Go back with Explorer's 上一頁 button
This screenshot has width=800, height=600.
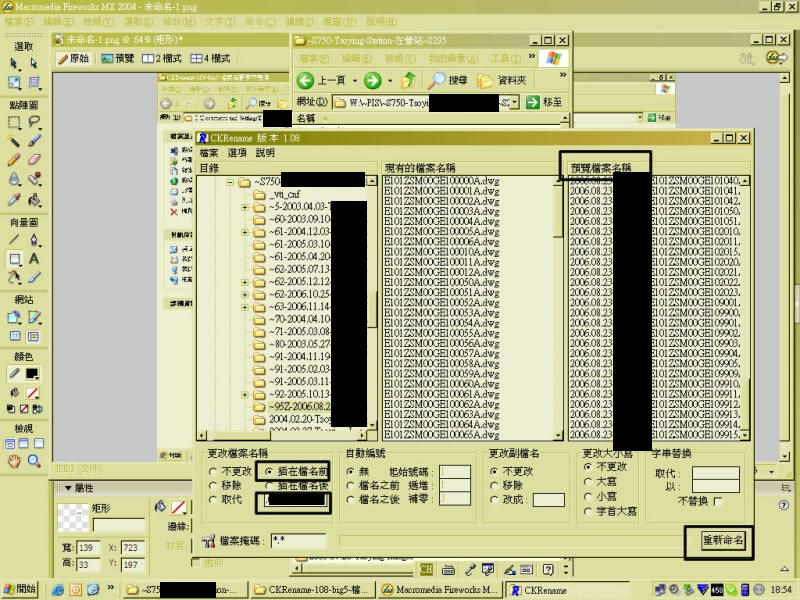[321, 80]
